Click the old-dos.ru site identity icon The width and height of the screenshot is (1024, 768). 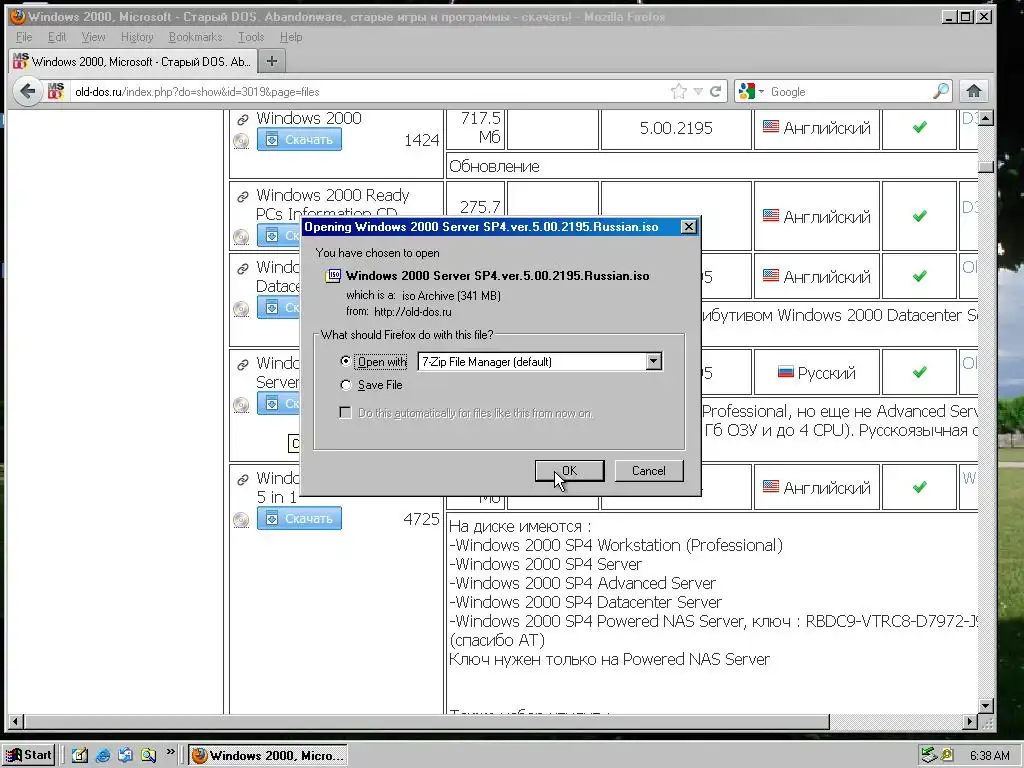tap(56, 91)
